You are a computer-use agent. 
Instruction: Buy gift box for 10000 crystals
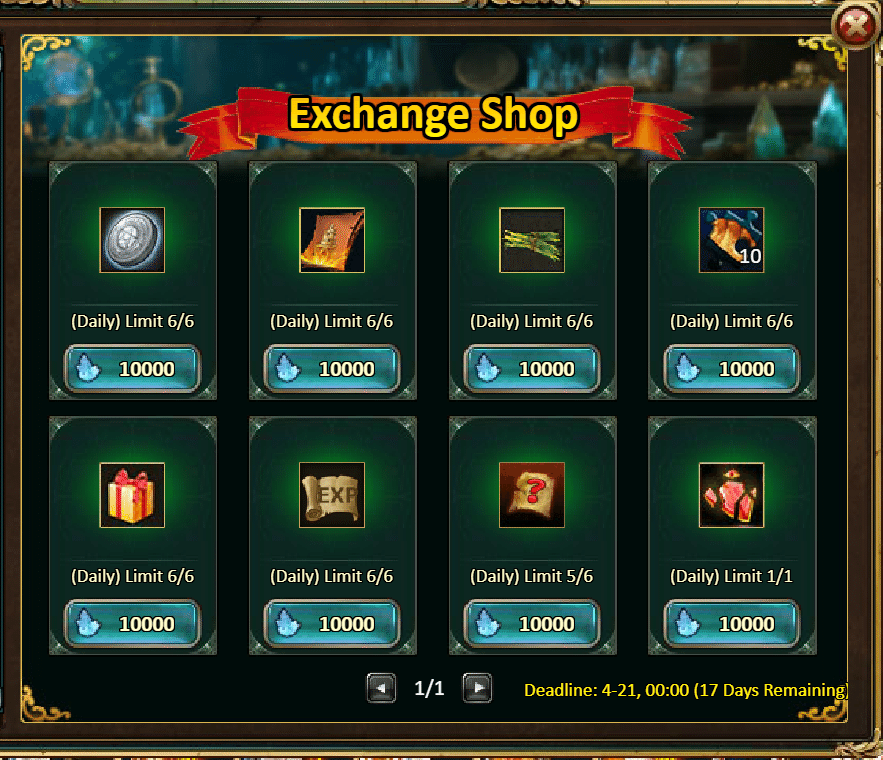(x=132, y=624)
